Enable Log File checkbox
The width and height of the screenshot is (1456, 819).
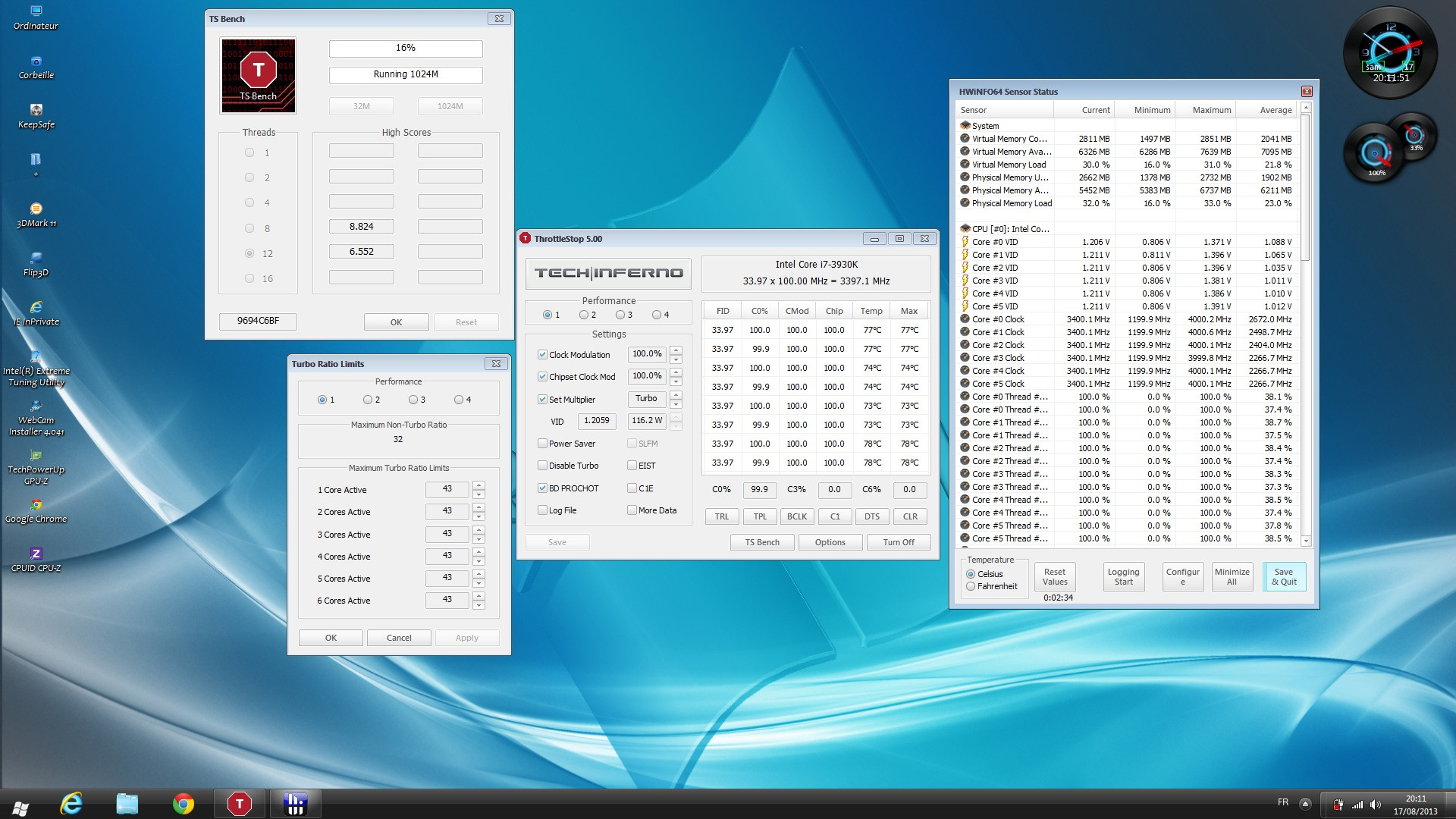pyautogui.click(x=542, y=510)
